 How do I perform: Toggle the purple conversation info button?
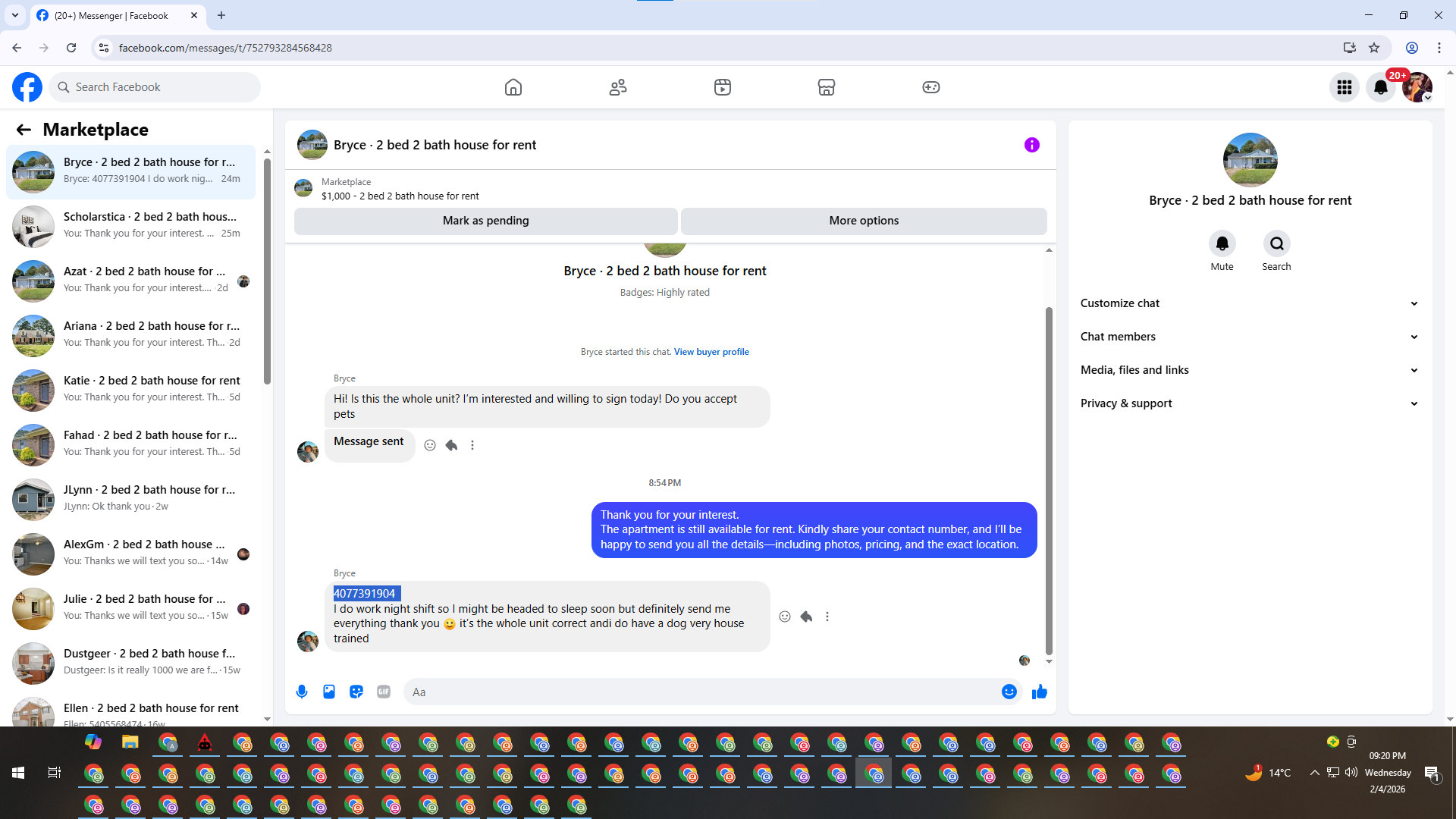pyautogui.click(x=1031, y=145)
